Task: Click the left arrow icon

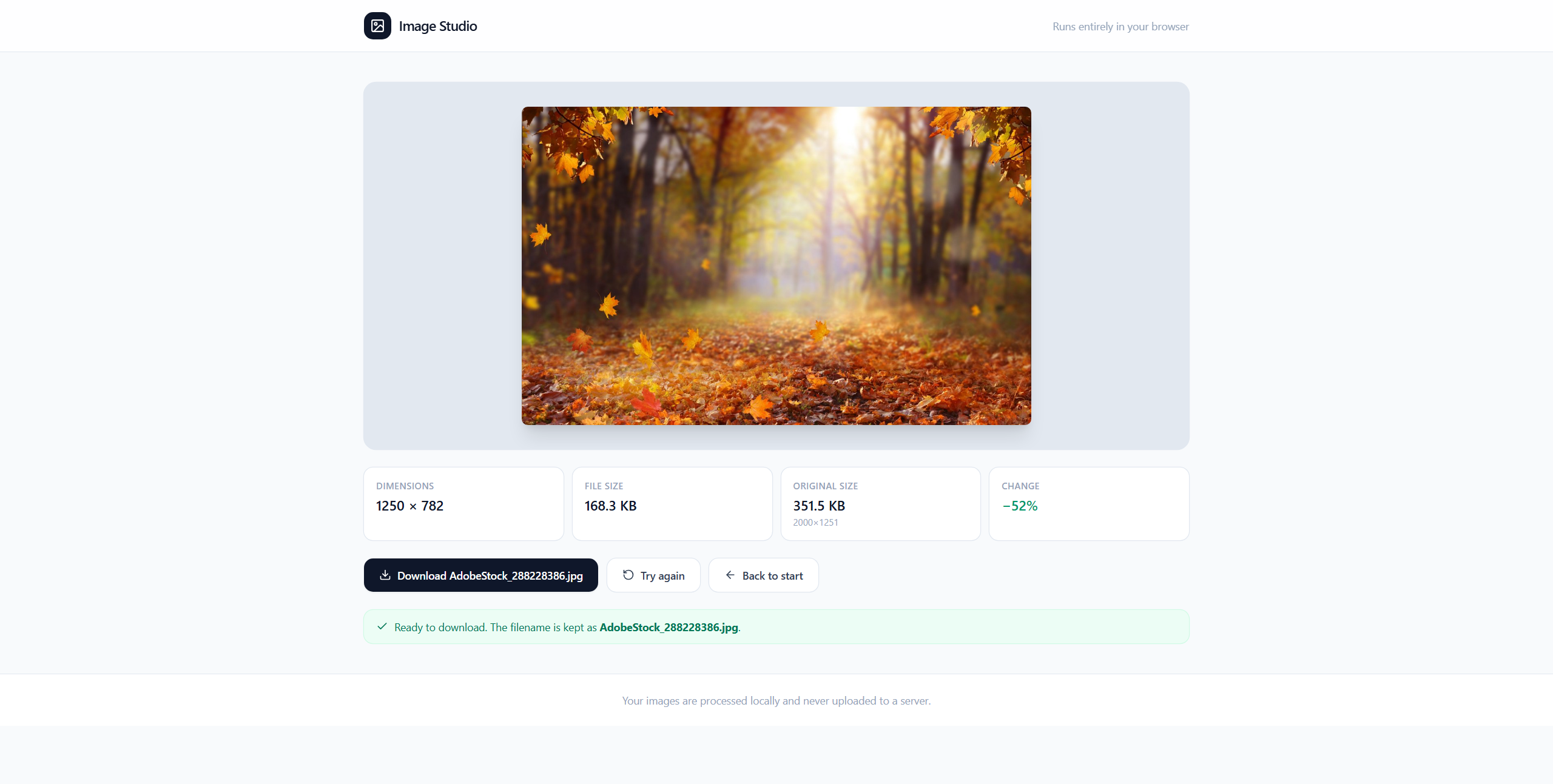Action: (x=730, y=575)
